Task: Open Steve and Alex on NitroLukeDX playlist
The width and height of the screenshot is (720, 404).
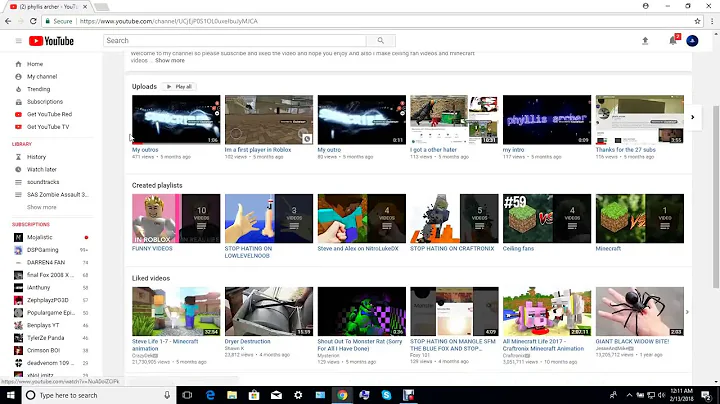Action: coord(361,218)
